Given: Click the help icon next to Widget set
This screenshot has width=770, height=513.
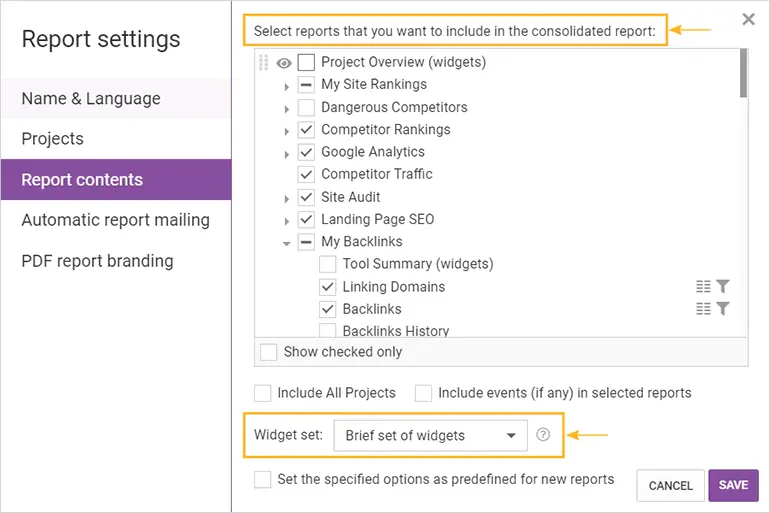Looking at the screenshot, I should [x=543, y=435].
